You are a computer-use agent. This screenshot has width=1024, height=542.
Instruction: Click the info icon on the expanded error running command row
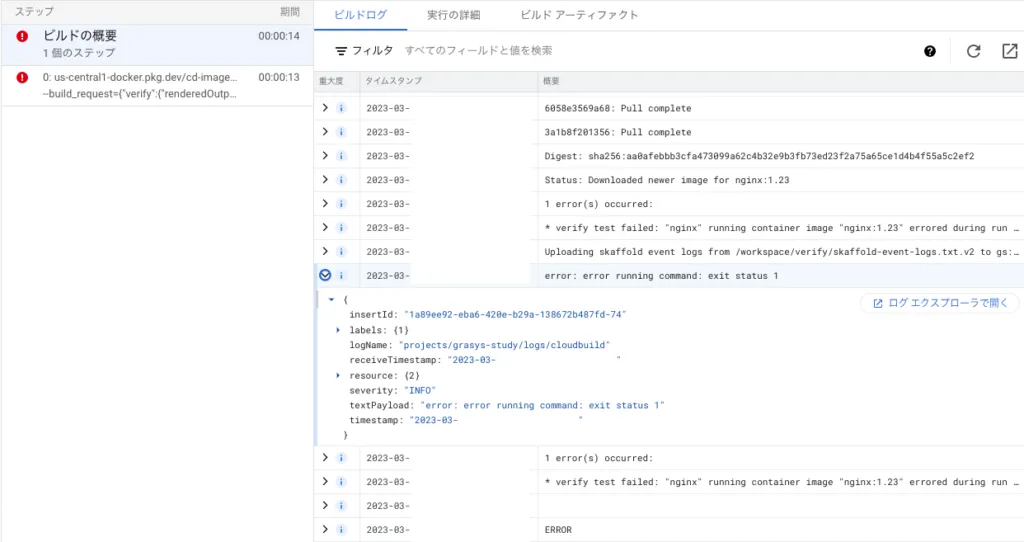(x=341, y=276)
